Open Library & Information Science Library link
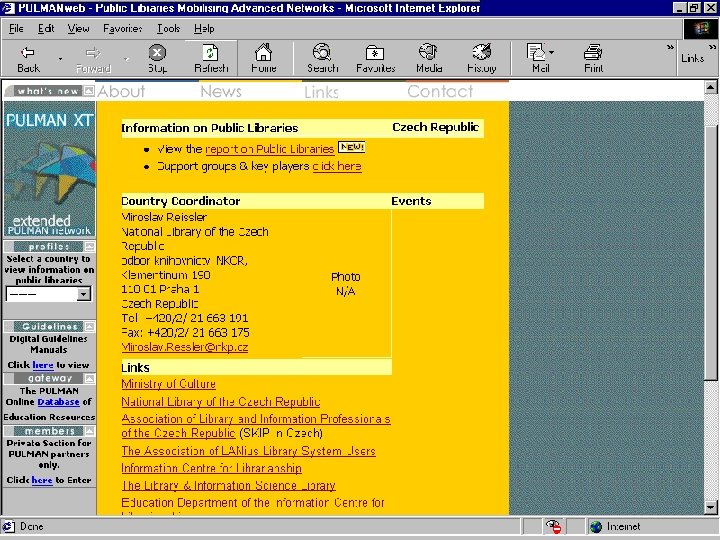This screenshot has height=540, width=720. pyautogui.click(x=228, y=485)
